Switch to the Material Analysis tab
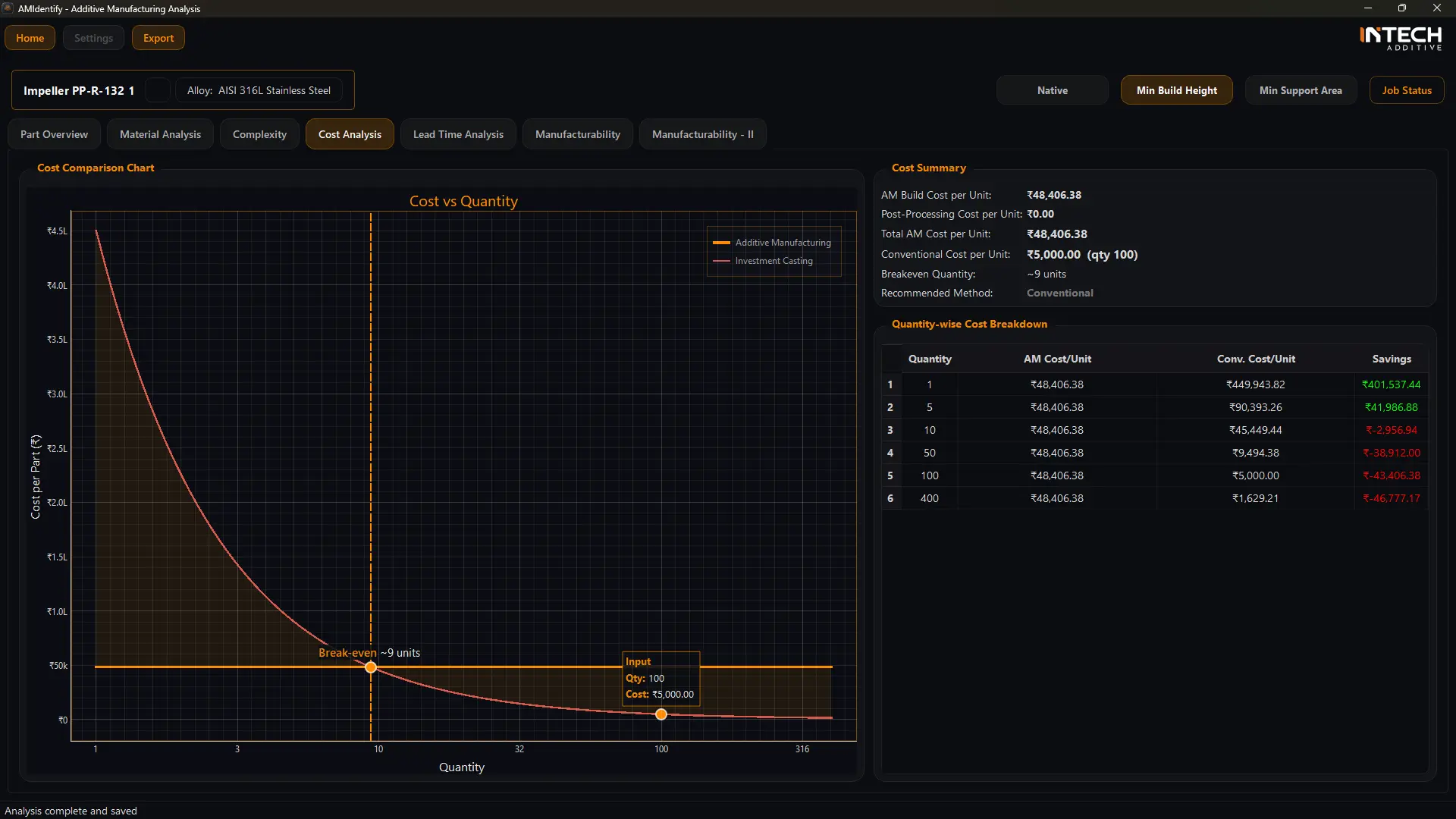 pyautogui.click(x=160, y=134)
